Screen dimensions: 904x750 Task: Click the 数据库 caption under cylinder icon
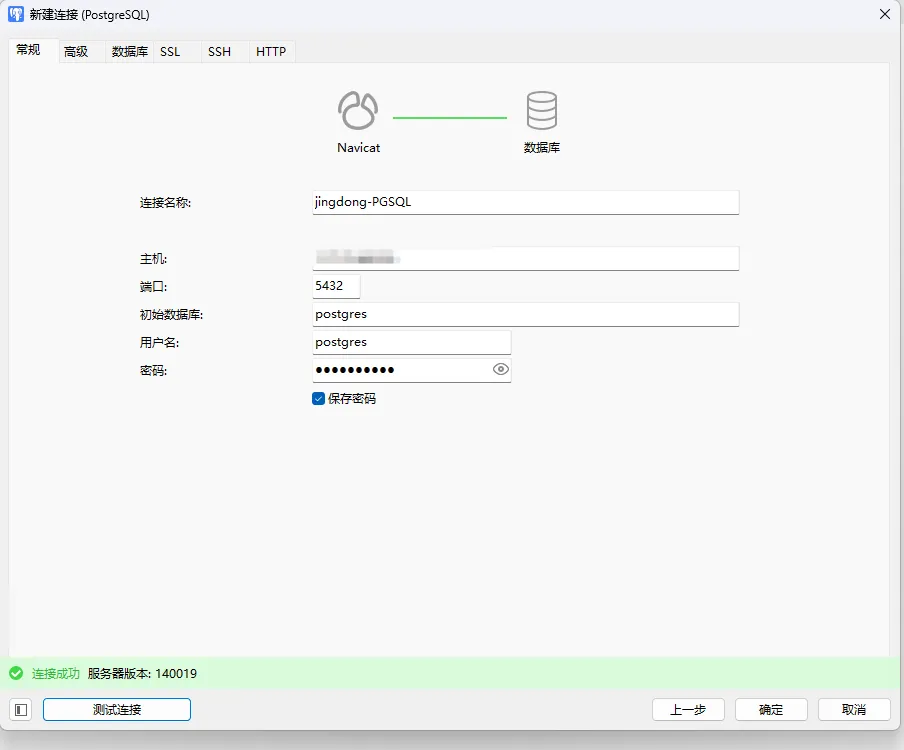541,148
